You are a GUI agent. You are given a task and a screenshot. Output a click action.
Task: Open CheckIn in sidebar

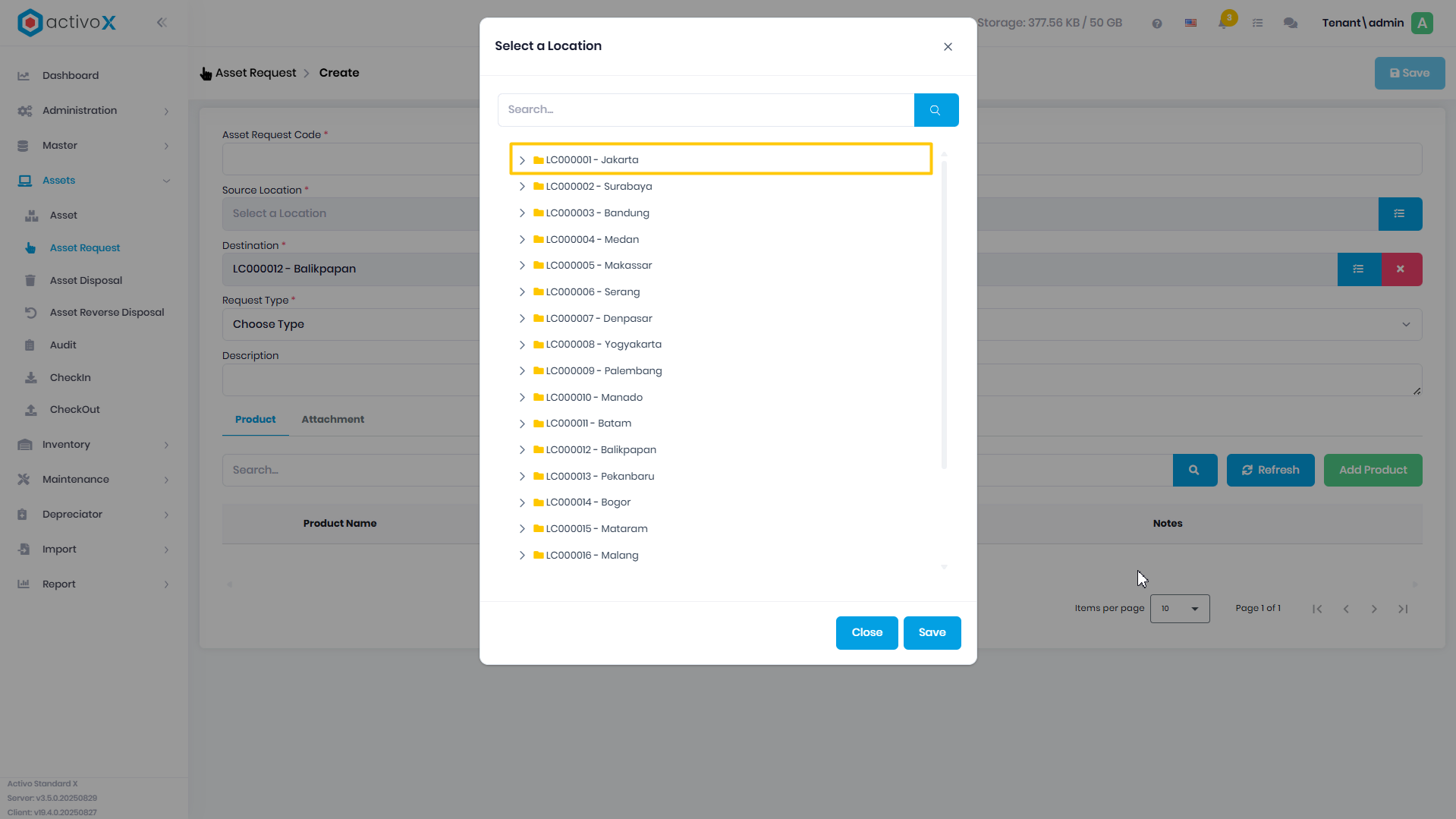pyautogui.click(x=70, y=378)
